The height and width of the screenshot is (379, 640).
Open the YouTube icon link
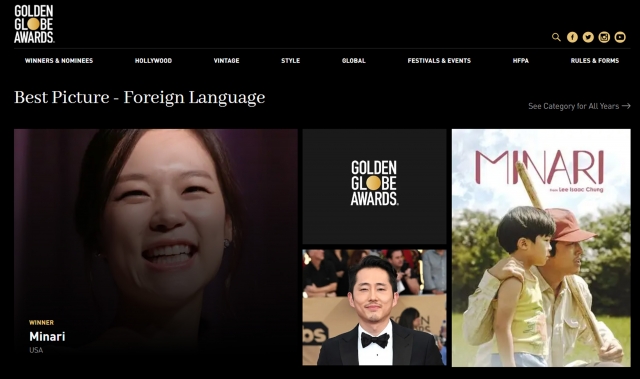pyautogui.click(x=620, y=37)
